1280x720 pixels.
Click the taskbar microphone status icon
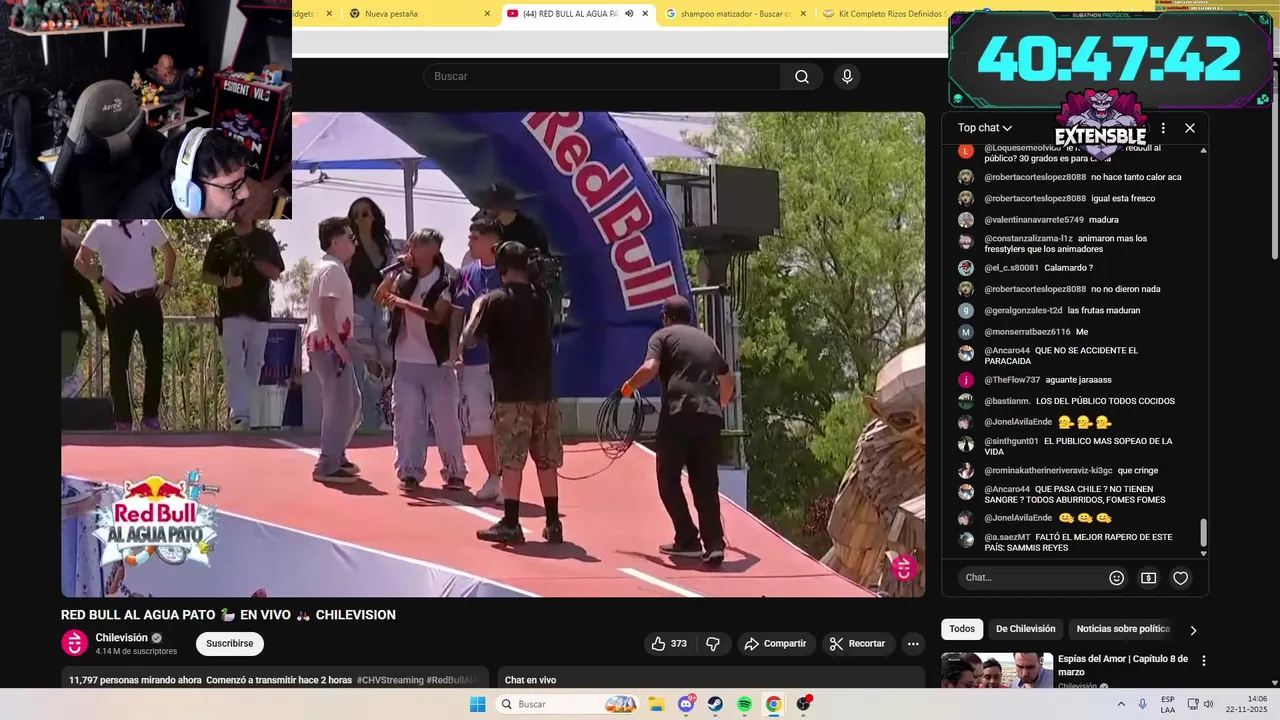[x=1142, y=704]
